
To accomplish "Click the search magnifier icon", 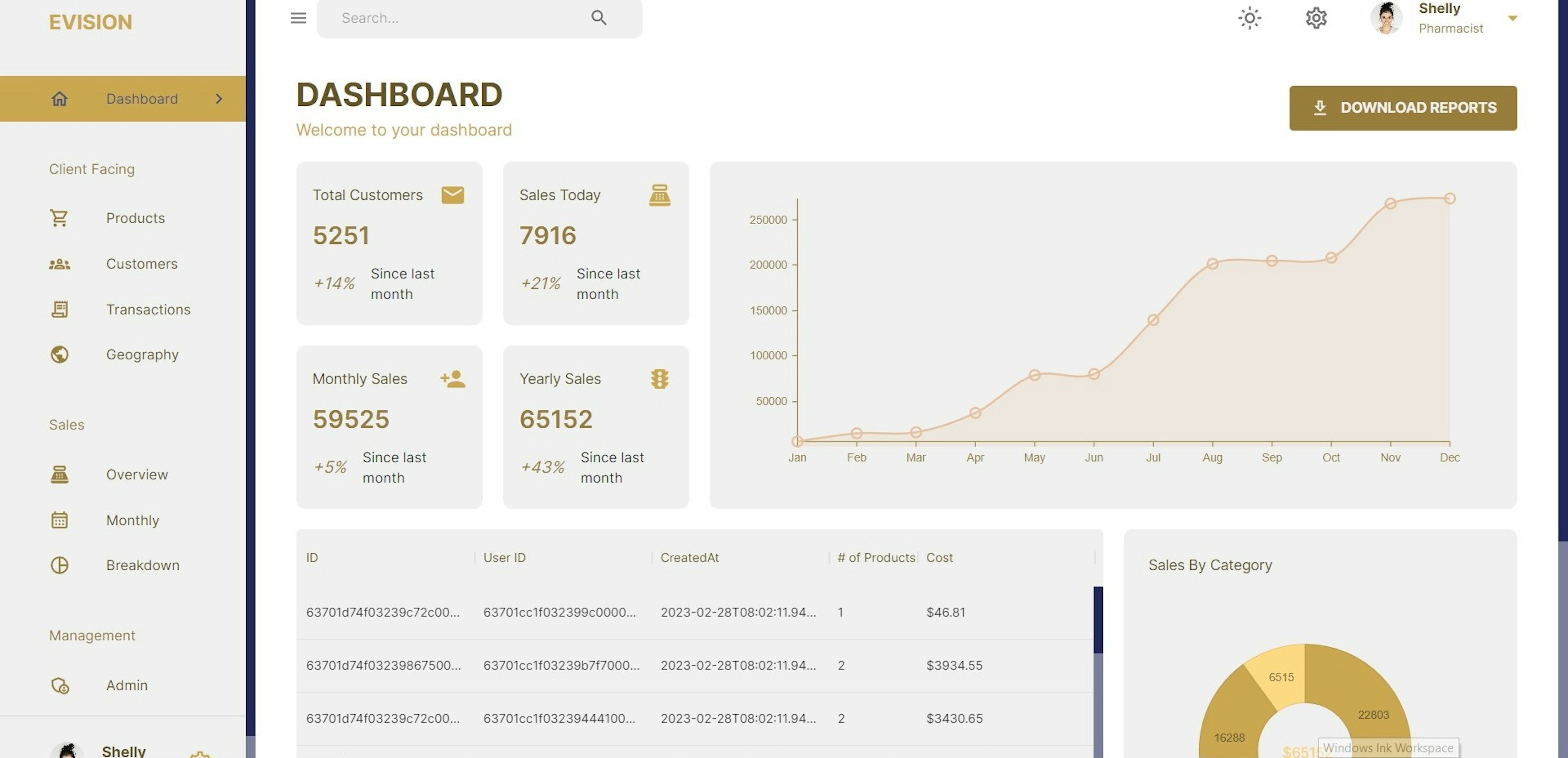I will click(x=598, y=18).
